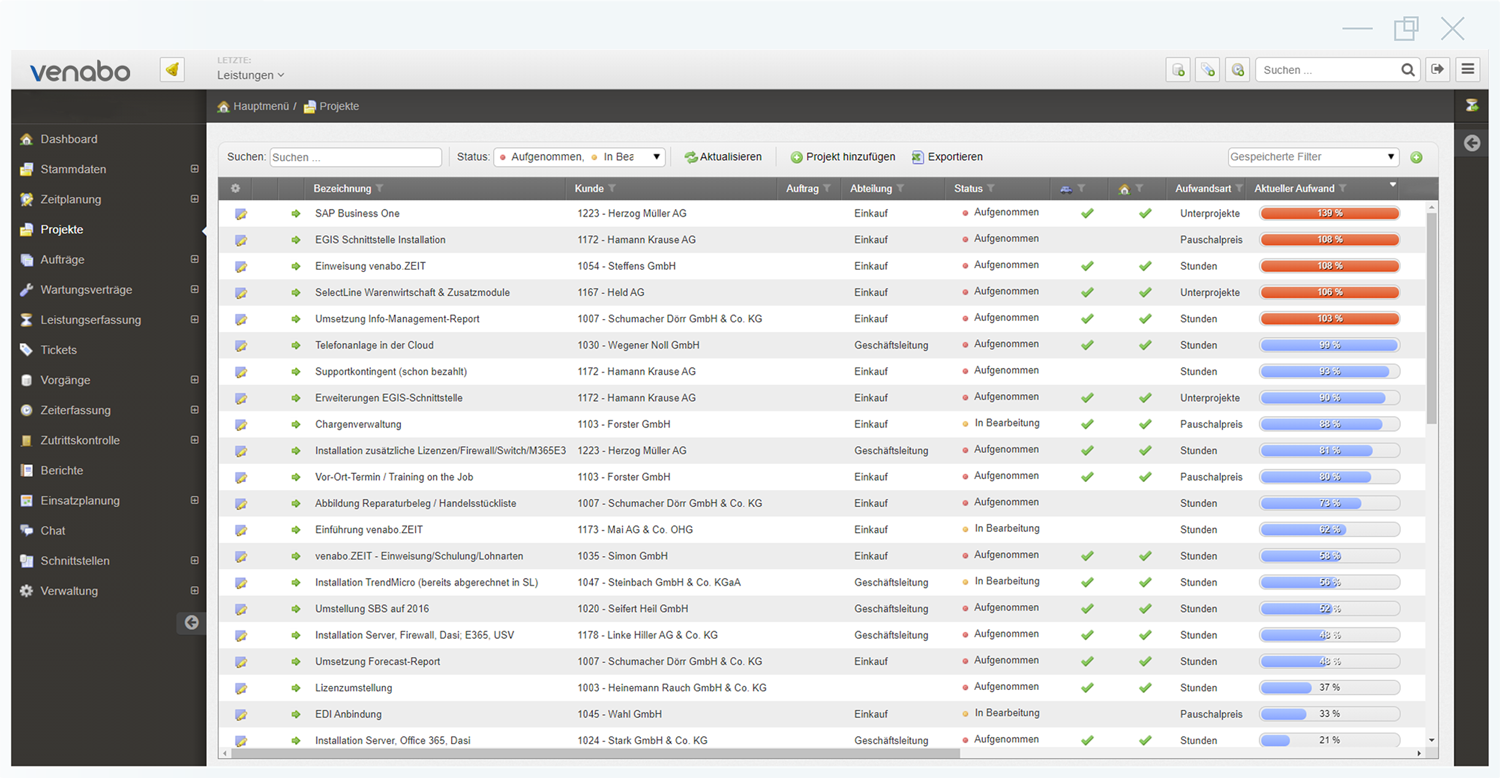Click filter icon on Abteilung column
The image size is (1500, 778).
pyautogui.click(x=900, y=189)
